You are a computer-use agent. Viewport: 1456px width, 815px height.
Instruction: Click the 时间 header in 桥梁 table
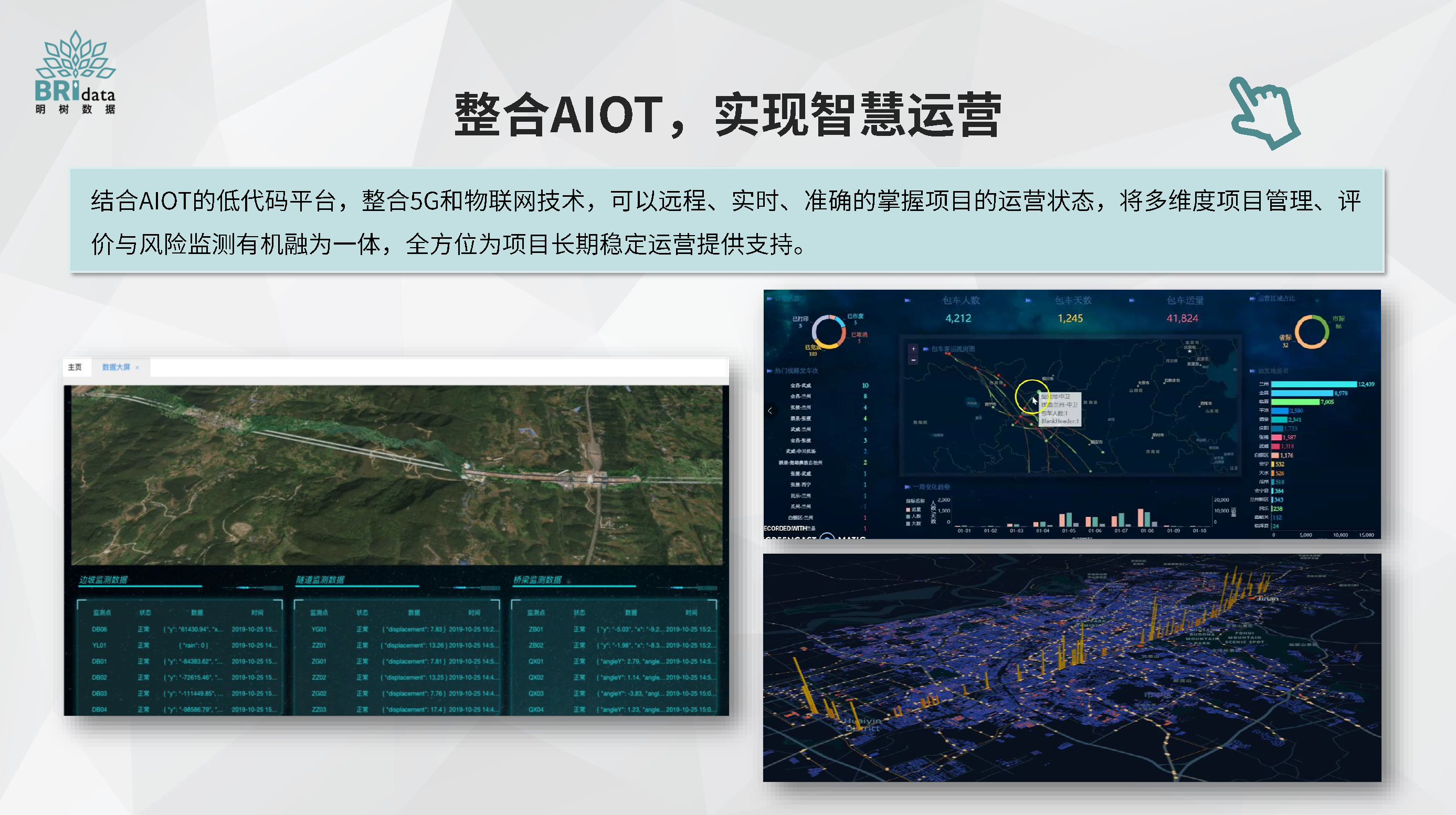pyautogui.click(x=691, y=612)
